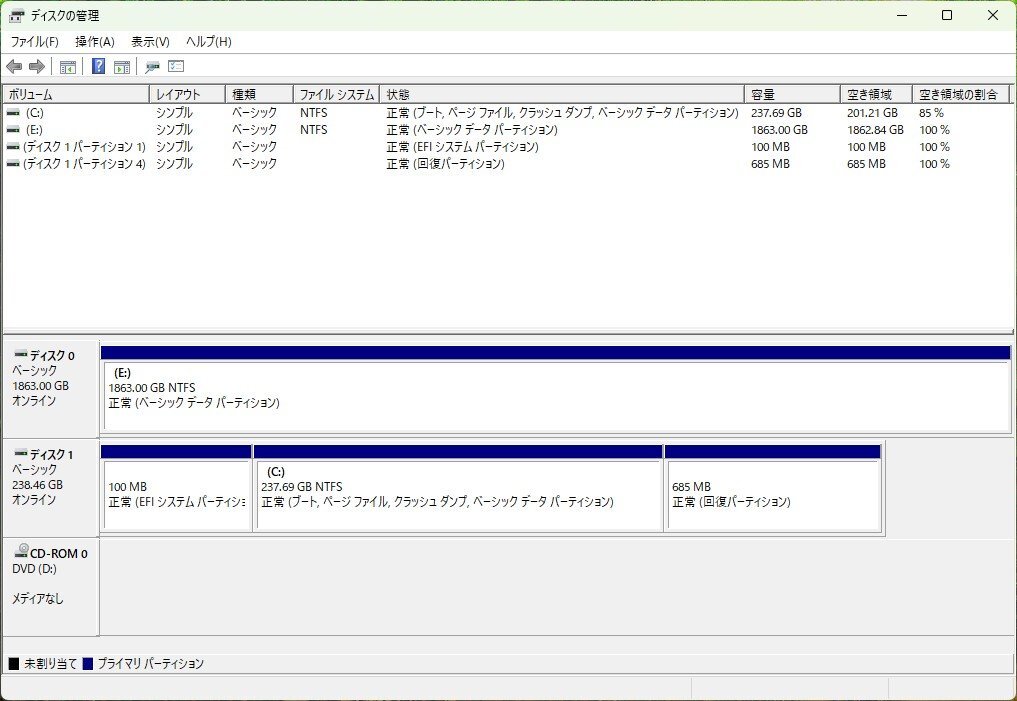The width and height of the screenshot is (1017, 701).
Task: Select the (E:) volume name in the list
Action: (x=34, y=130)
